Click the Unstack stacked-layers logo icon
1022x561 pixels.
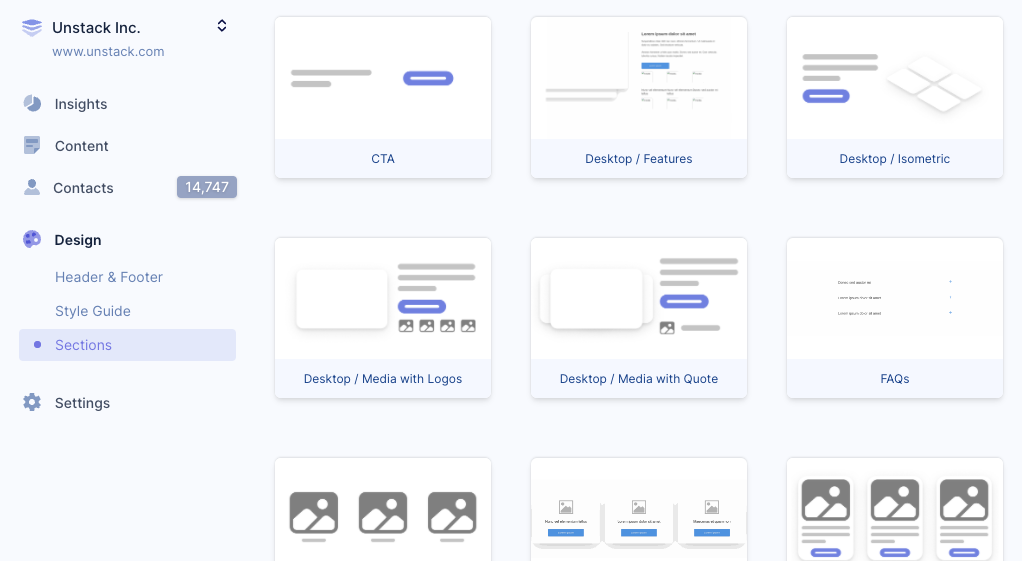click(32, 28)
